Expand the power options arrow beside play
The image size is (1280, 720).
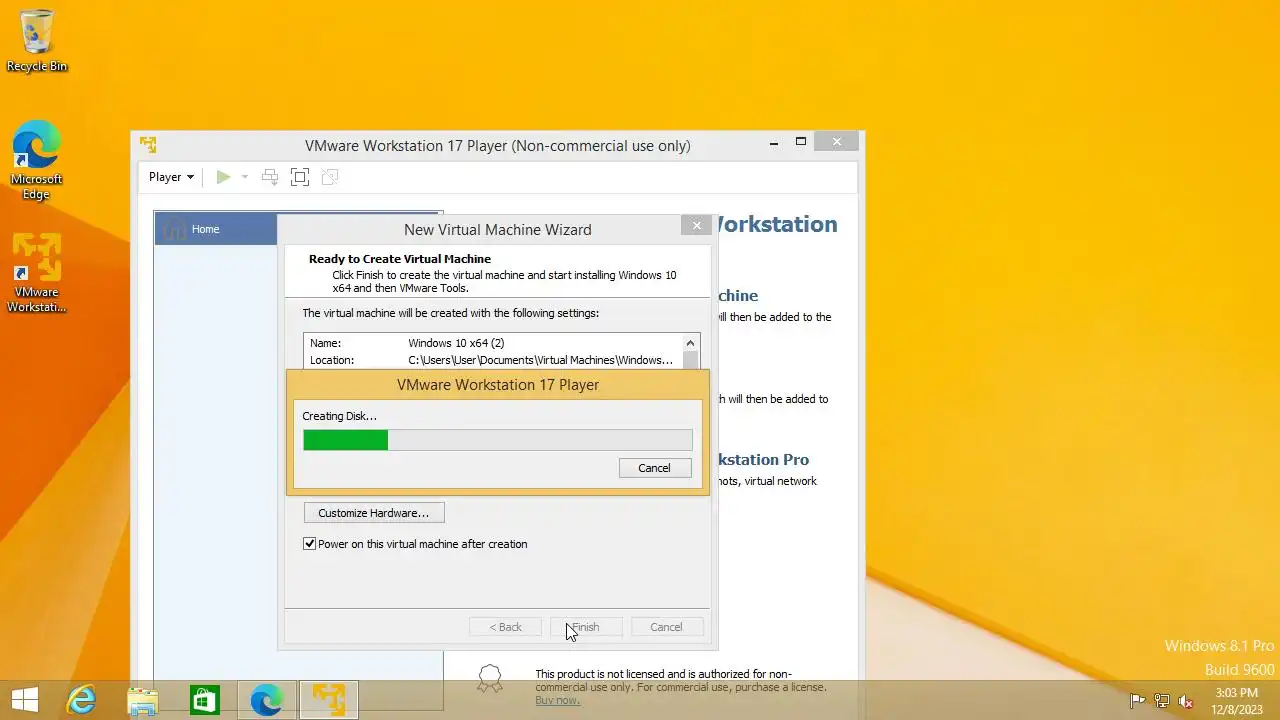click(244, 177)
